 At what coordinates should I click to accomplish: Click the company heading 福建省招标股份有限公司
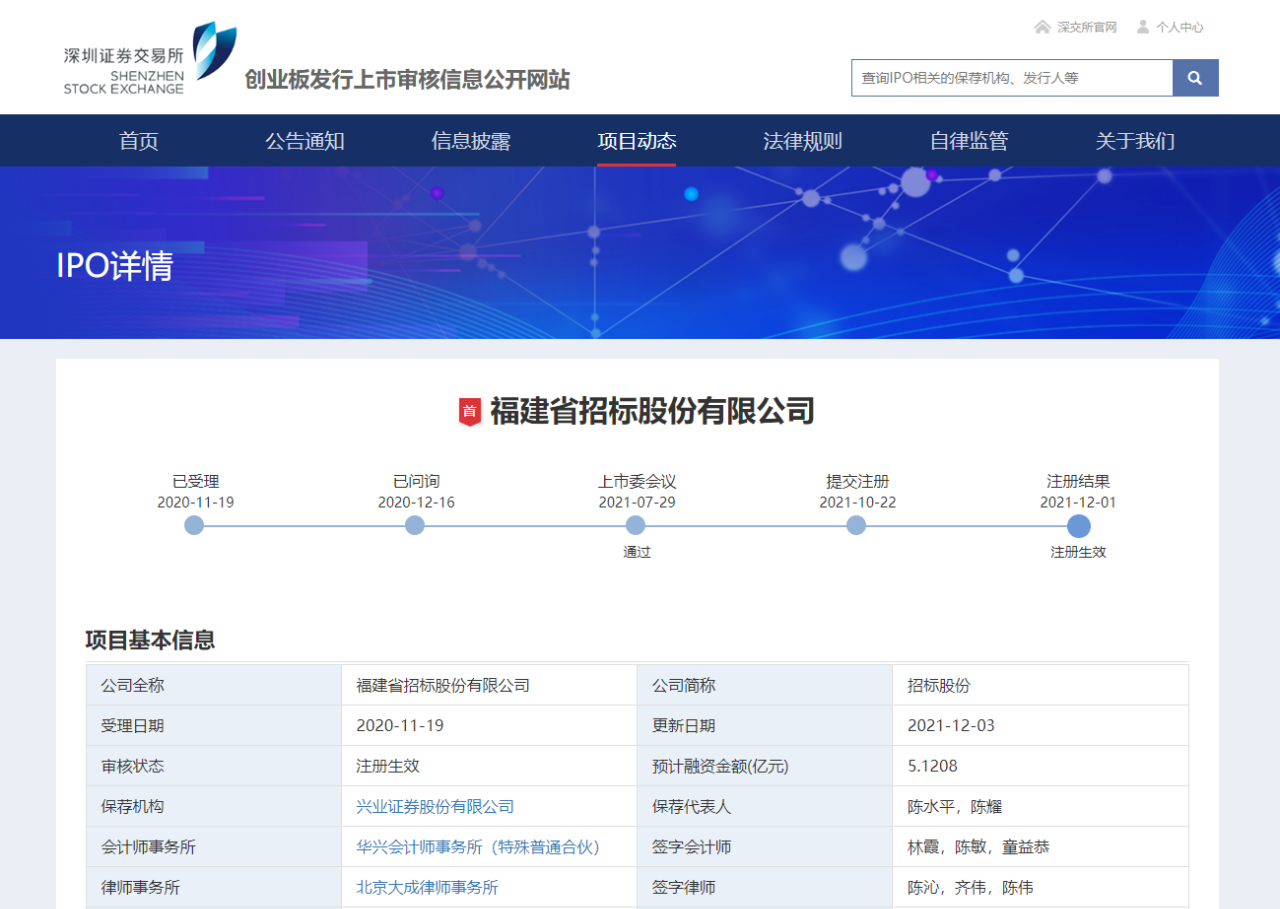coord(652,411)
